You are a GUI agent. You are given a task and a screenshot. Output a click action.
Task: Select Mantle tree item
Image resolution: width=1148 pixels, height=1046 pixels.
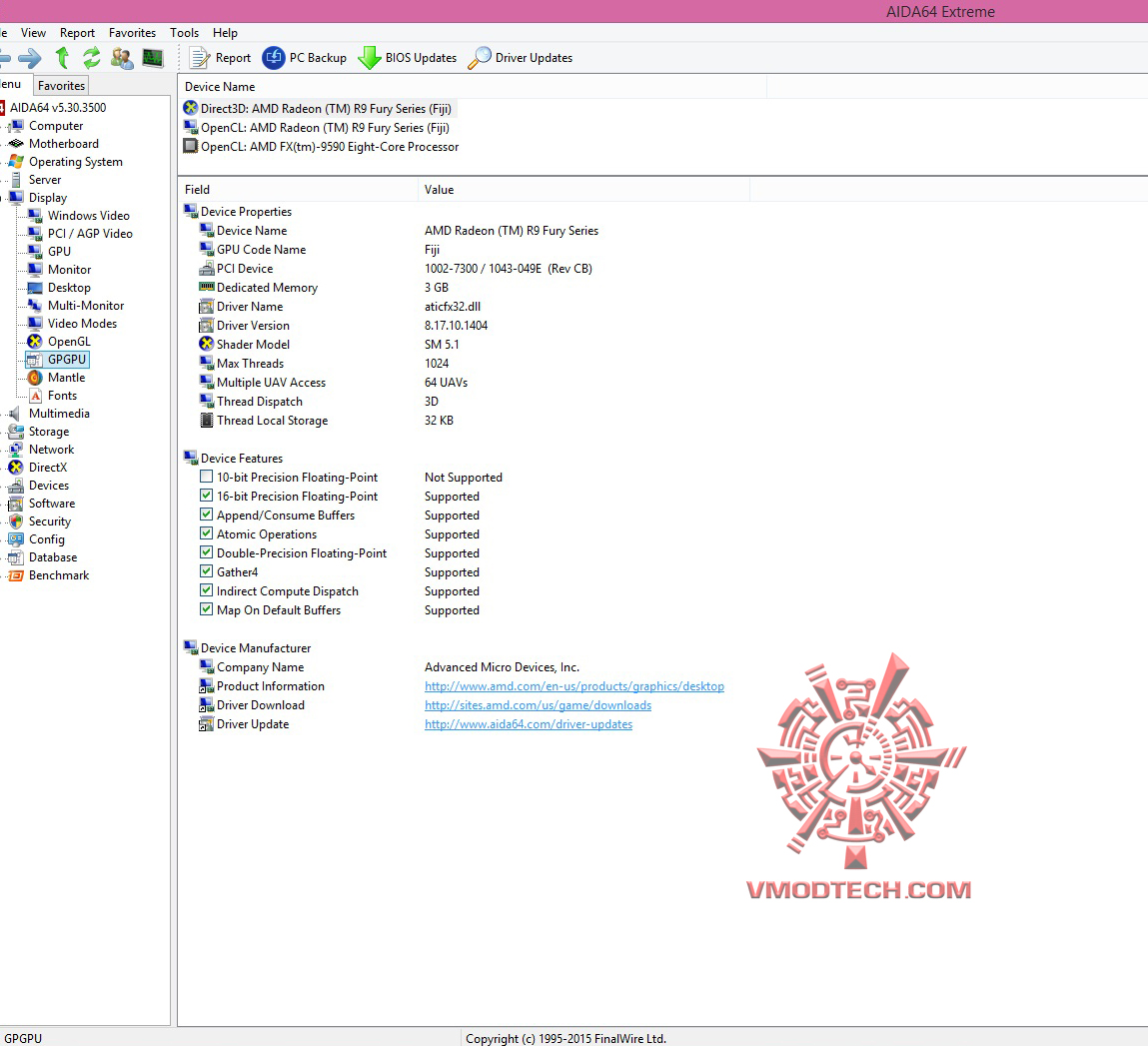(66, 377)
